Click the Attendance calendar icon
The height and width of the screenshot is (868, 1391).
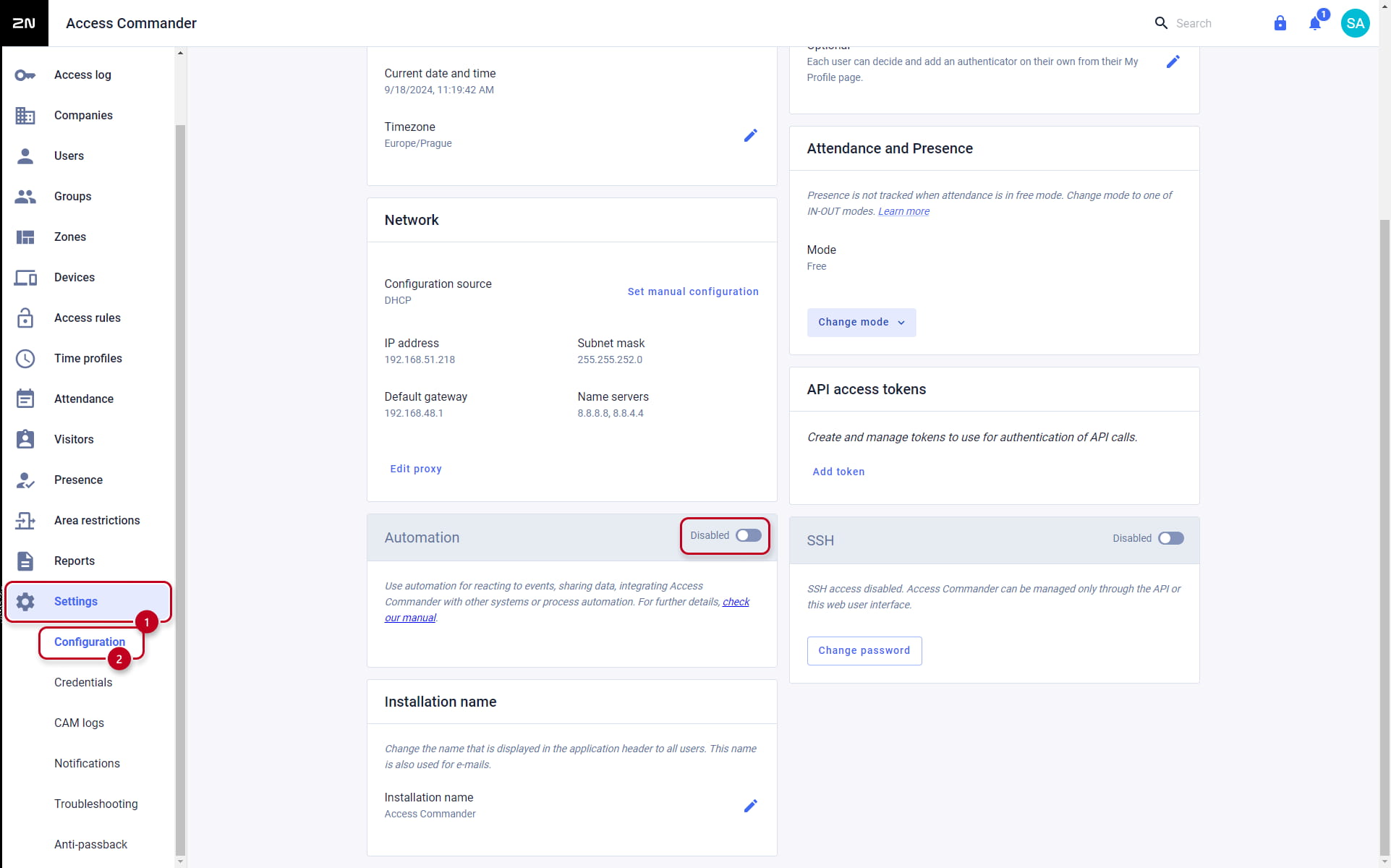[x=25, y=399]
